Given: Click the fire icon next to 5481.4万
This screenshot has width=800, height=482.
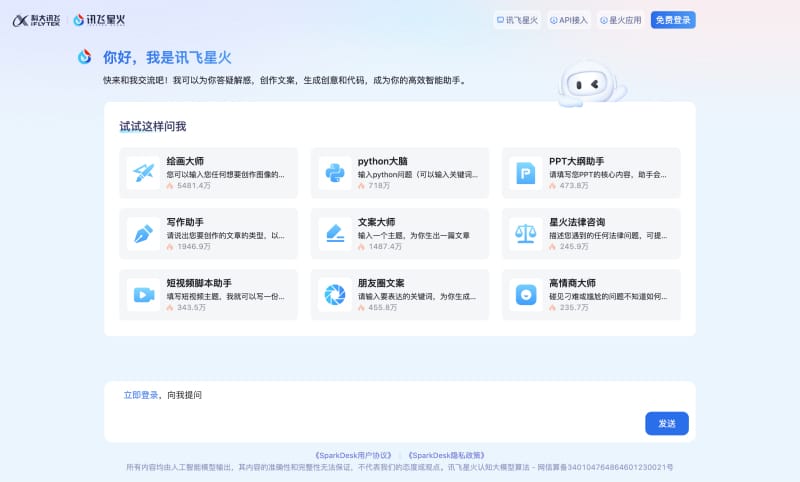Looking at the screenshot, I should pos(170,186).
